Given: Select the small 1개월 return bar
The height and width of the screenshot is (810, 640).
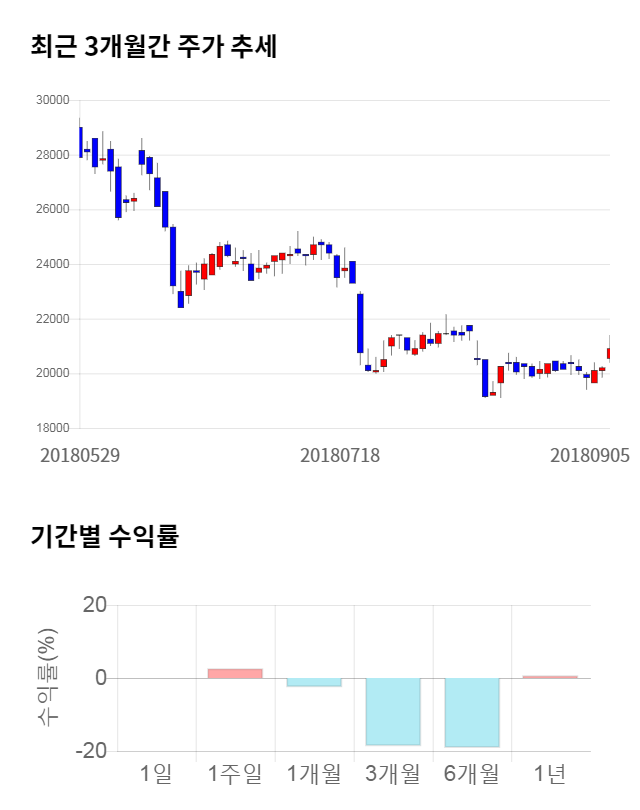Looking at the screenshot, I should [x=314, y=682].
